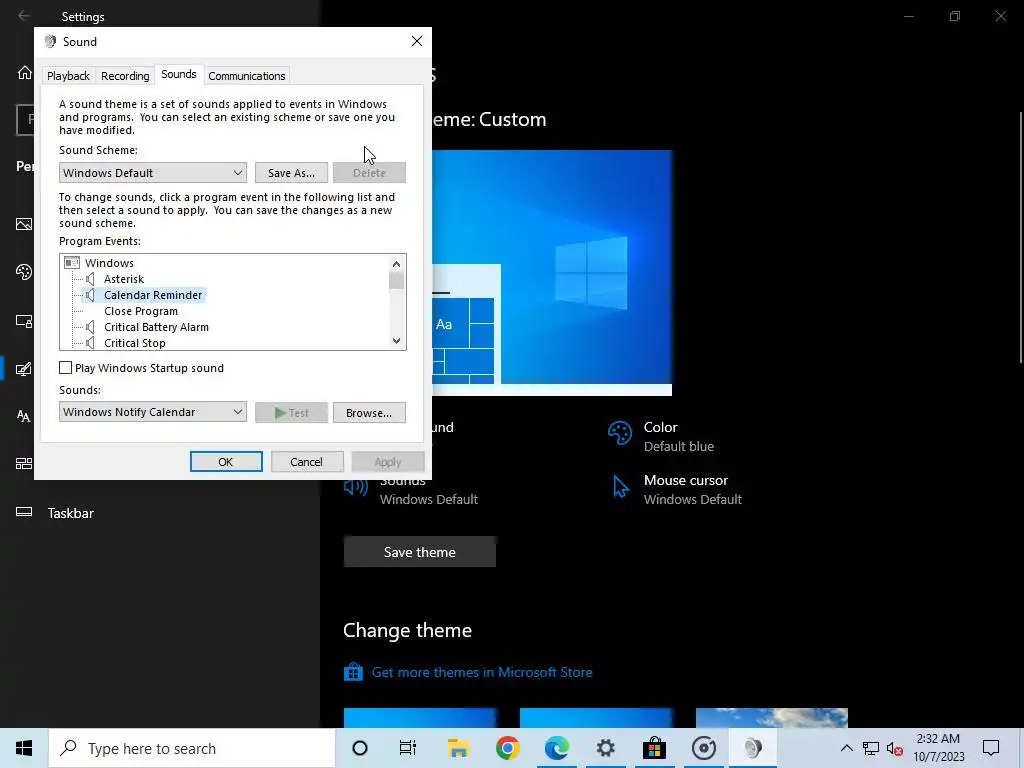Viewport: 1024px width, 768px height.
Task: Select Close Program event
Action: (x=140, y=311)
